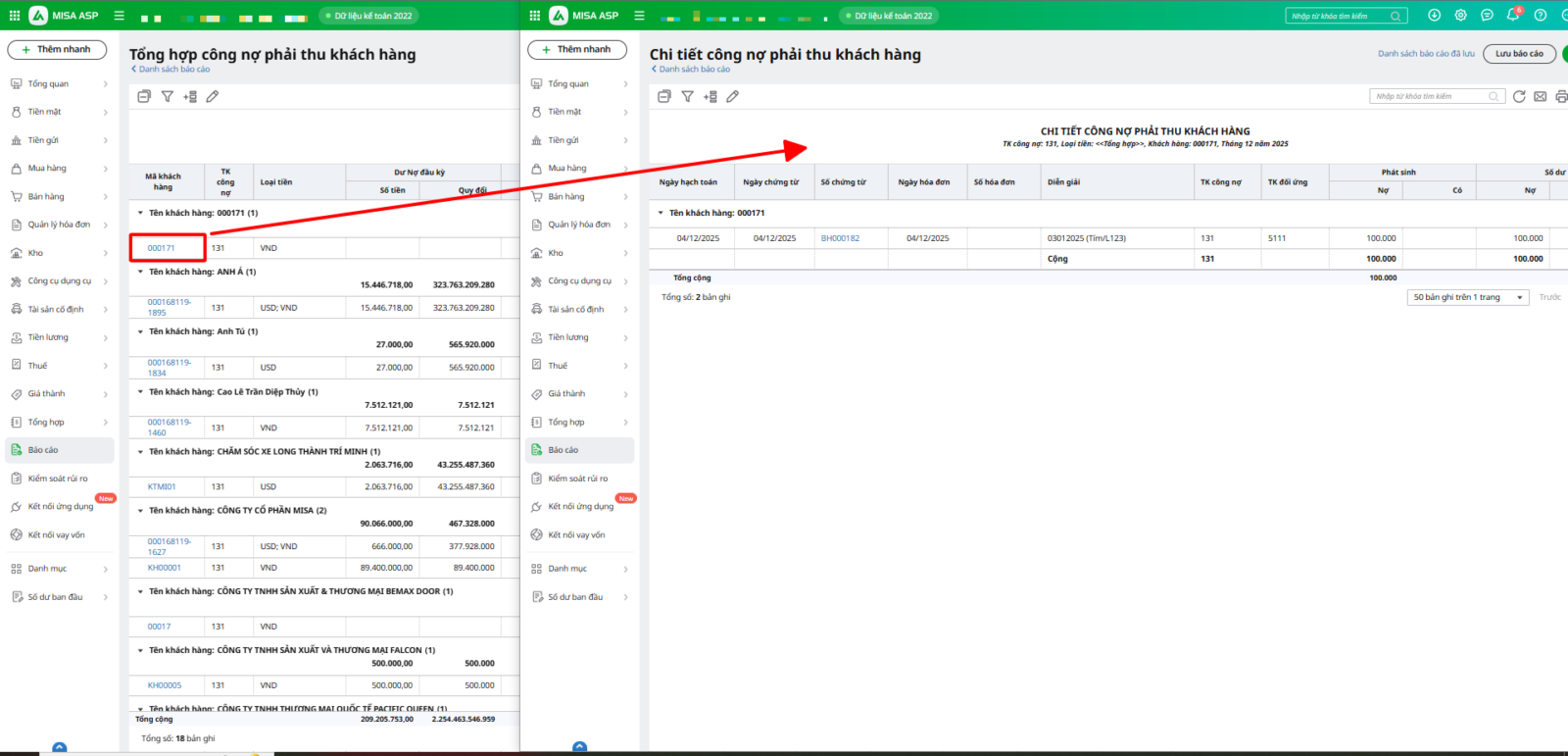Open the chat bubble feedback icon
Screen dimensions: 1568x756
click(1487, 15)
